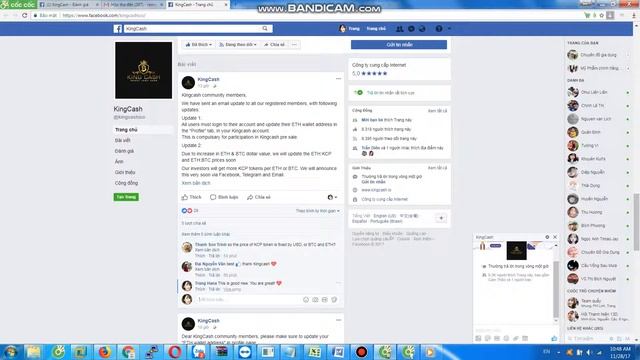Open second post options ellipsis menu

[338, 320]
